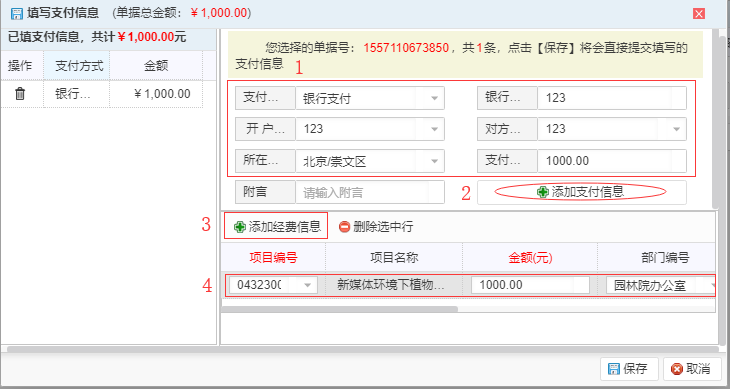Click the green plus on 添加支付信息
Screen dimensions: 730x389
pyautogui.click(x=542, y=192)
